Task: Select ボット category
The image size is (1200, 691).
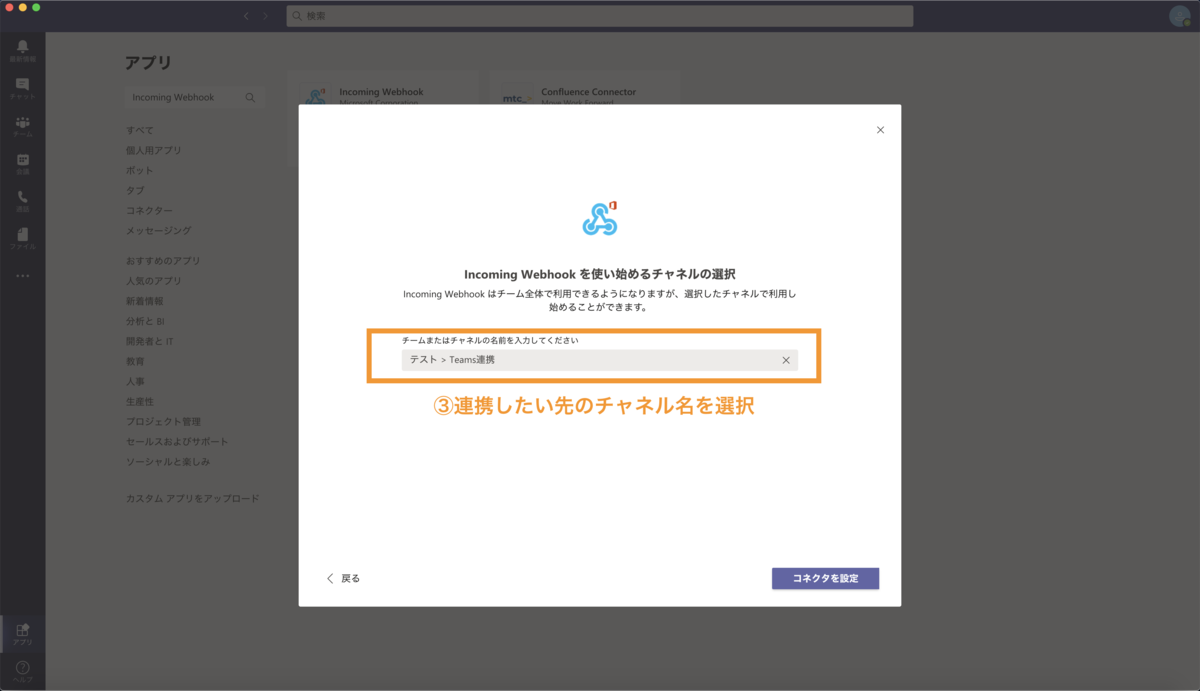Action: coord(140,170)
